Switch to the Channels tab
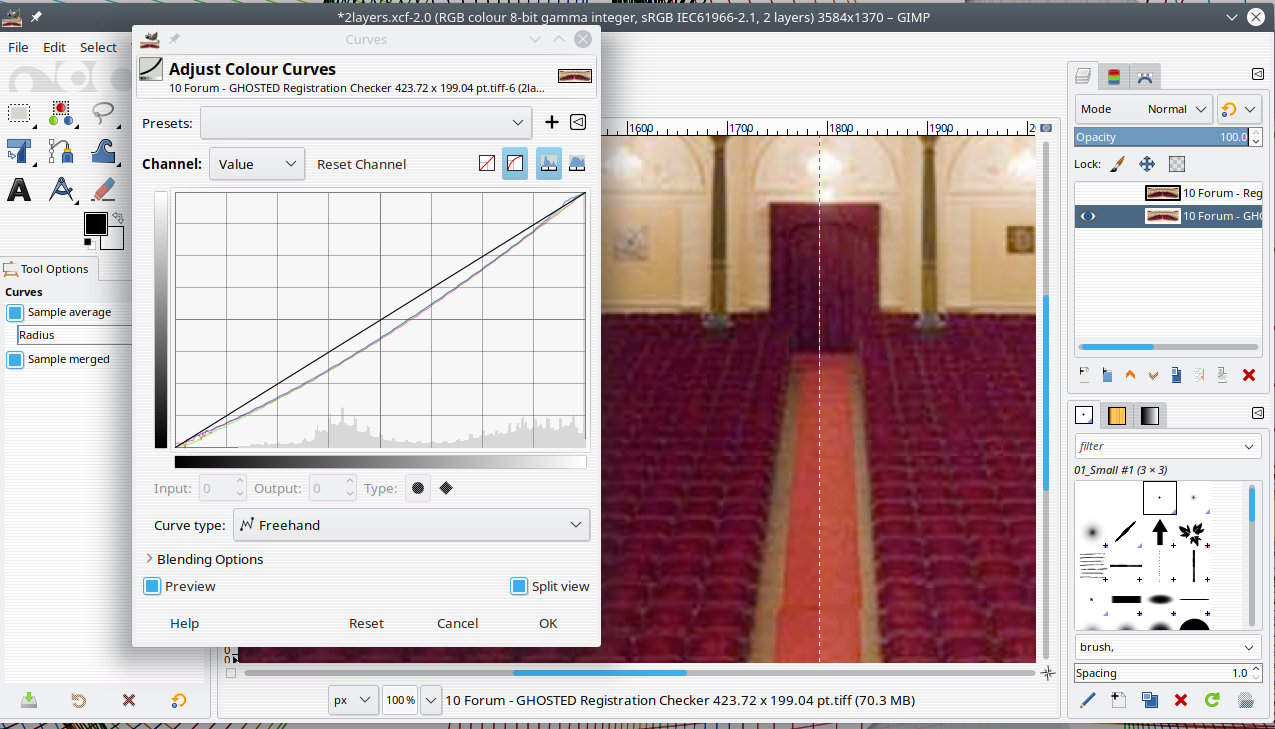This screenshot has height=729, width=1275. click(1114, 76)
